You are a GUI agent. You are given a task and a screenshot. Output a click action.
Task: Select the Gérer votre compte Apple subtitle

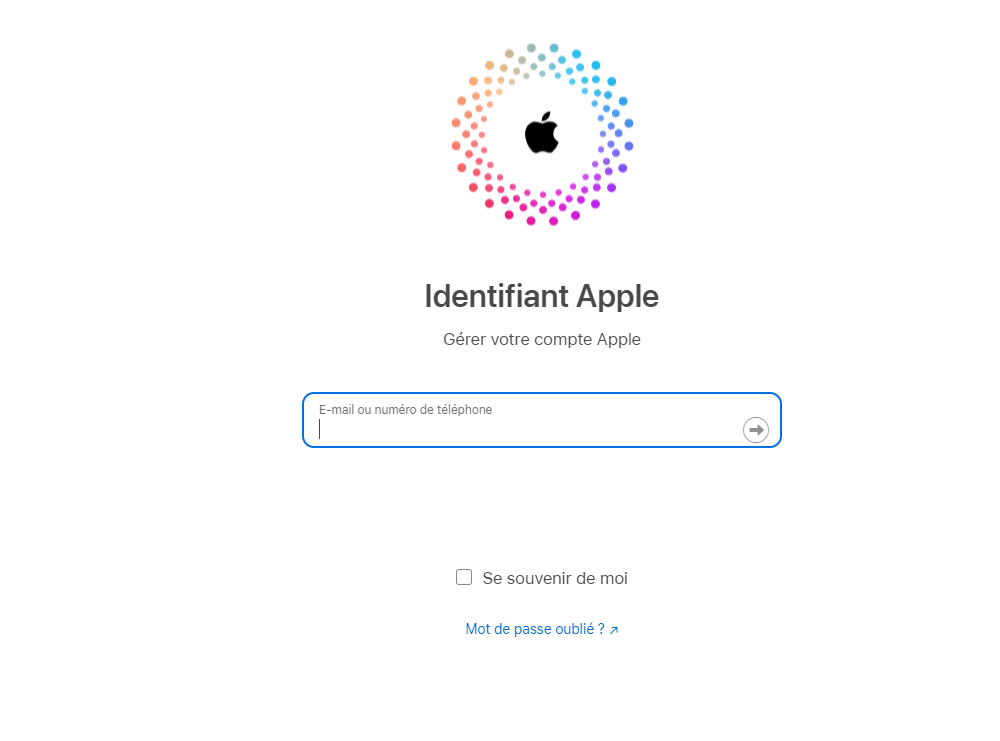point(541,339)
